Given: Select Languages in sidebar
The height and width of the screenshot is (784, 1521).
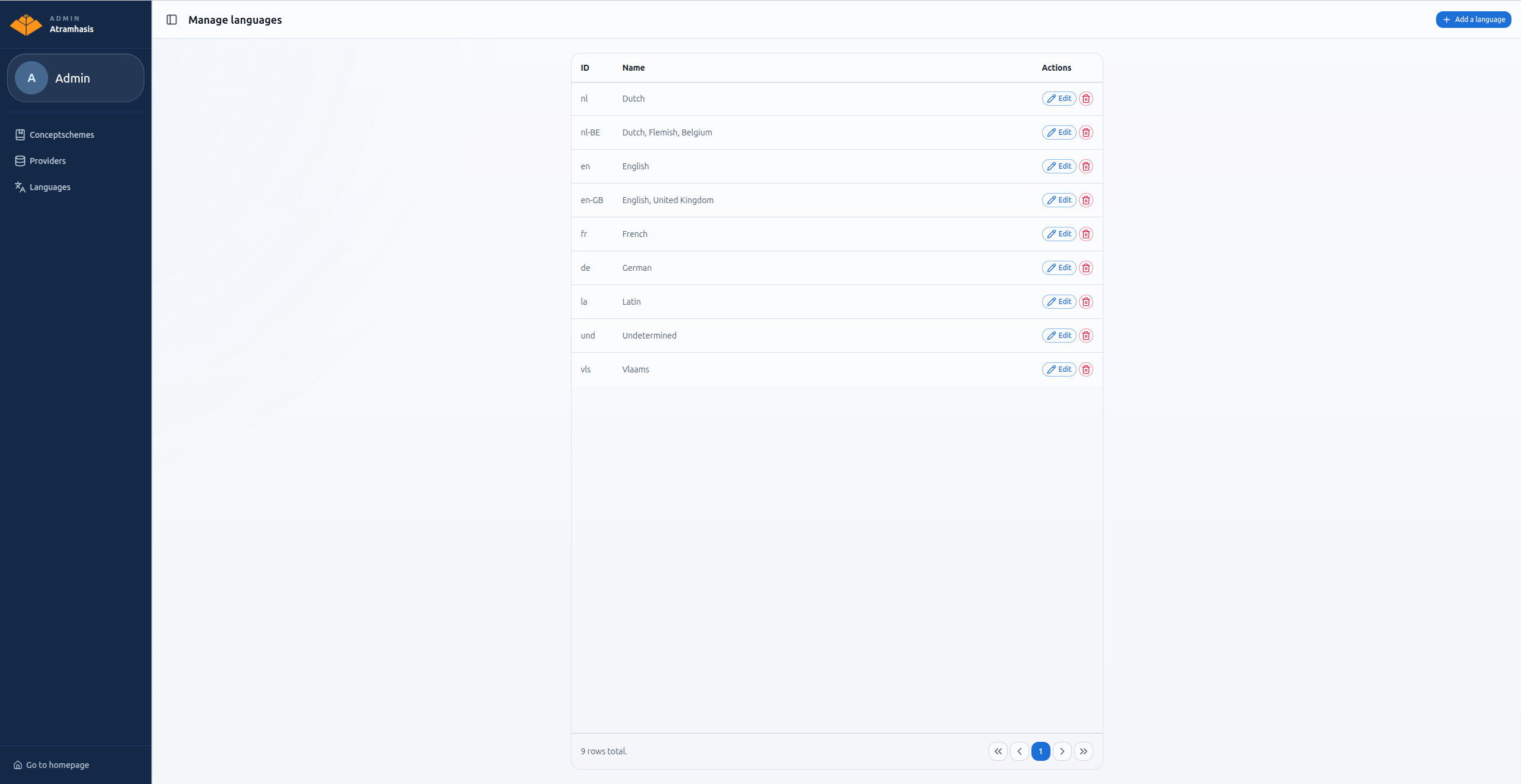Looking at the screenshot, I should coord(43,187).
